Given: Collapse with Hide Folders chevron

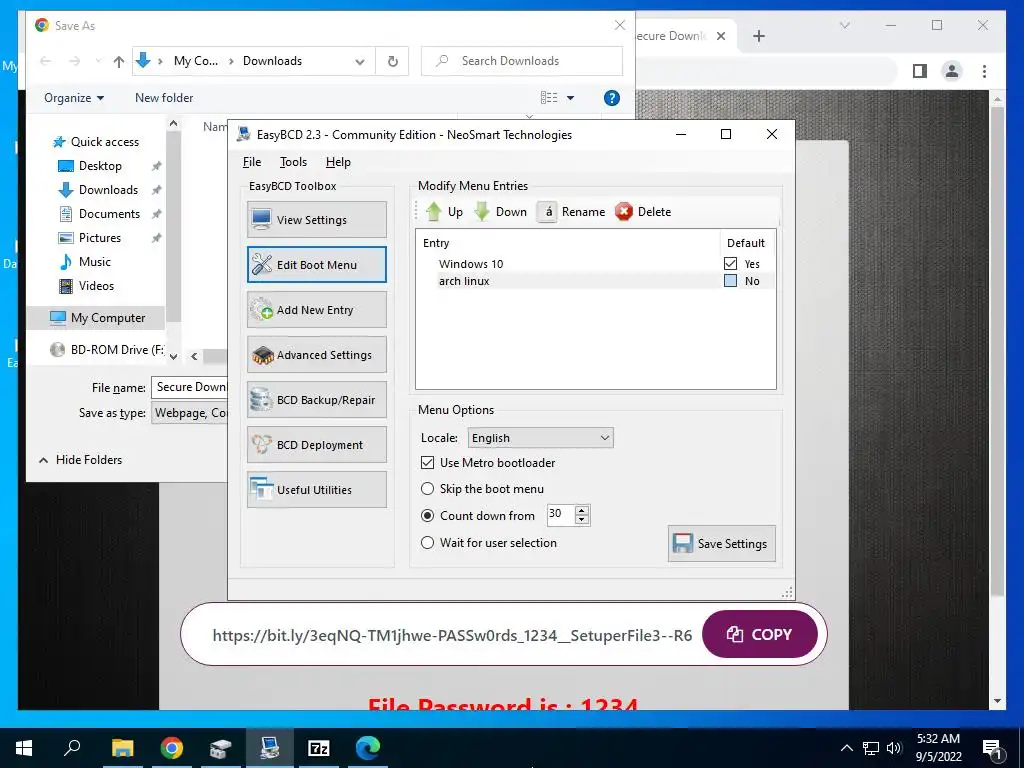Looking at the screenshot, I should [x=43, y=460].
